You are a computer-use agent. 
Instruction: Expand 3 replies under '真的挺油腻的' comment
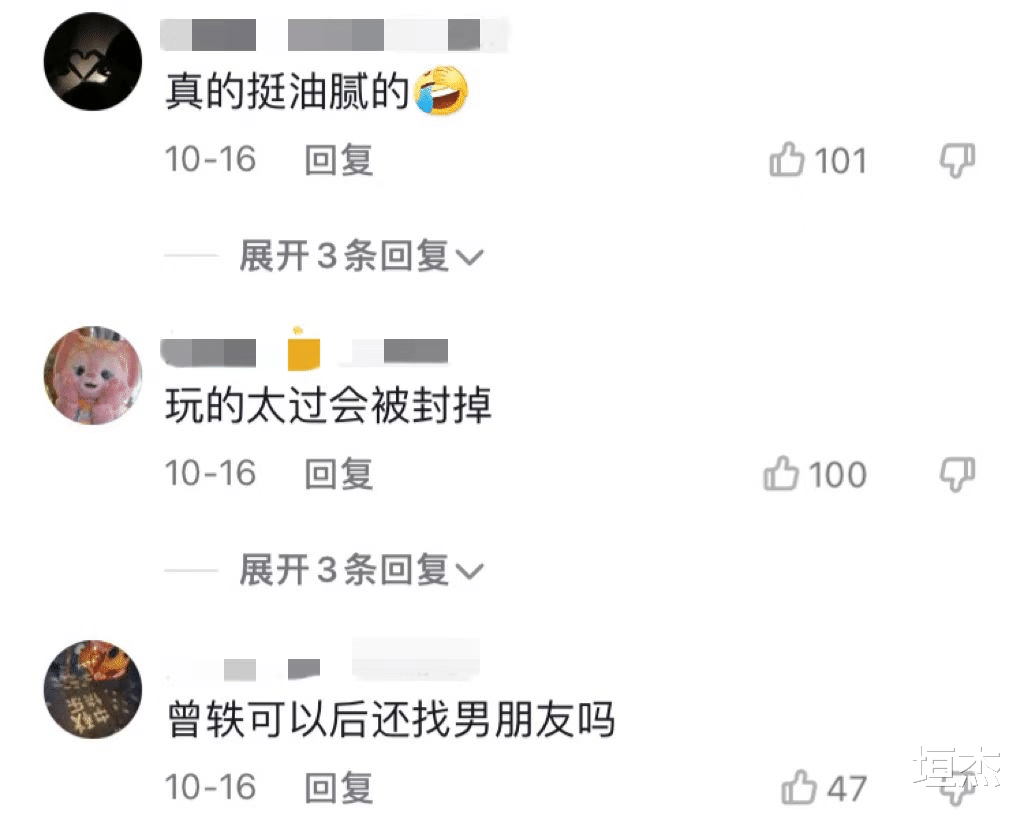(x=361, y=255)
